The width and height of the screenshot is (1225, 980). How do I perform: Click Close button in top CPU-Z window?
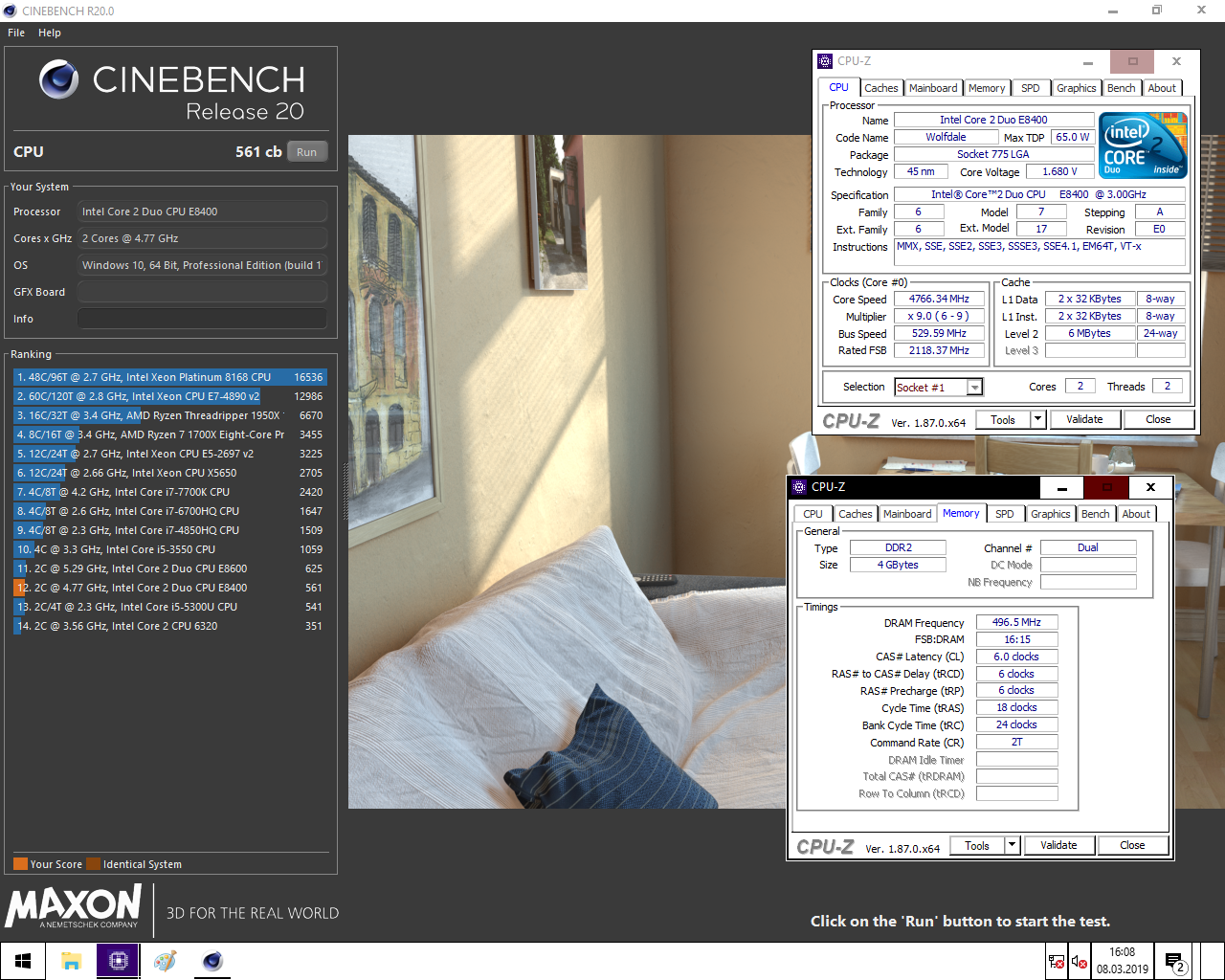coord(1158,419)
